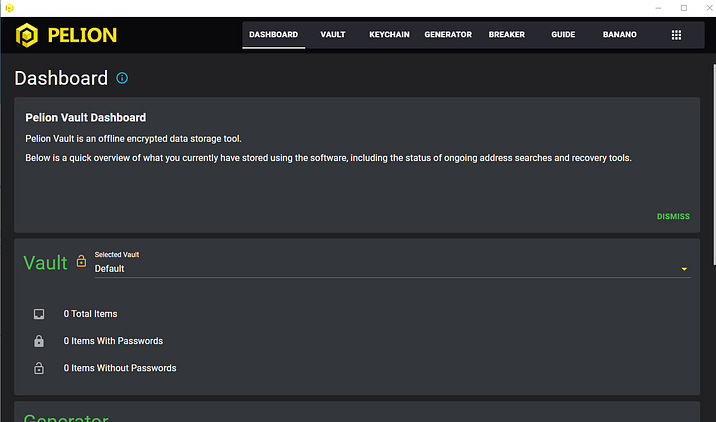This screenshot has width=716, height=422.
Task: Click the '0 Total Items' text
Action: click(90, 314)
